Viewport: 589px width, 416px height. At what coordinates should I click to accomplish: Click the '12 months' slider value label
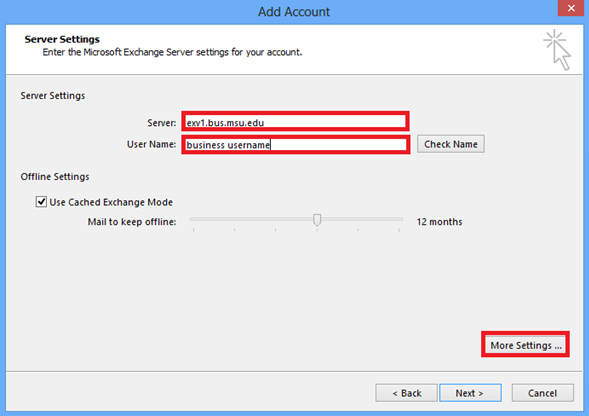[439, 222]
